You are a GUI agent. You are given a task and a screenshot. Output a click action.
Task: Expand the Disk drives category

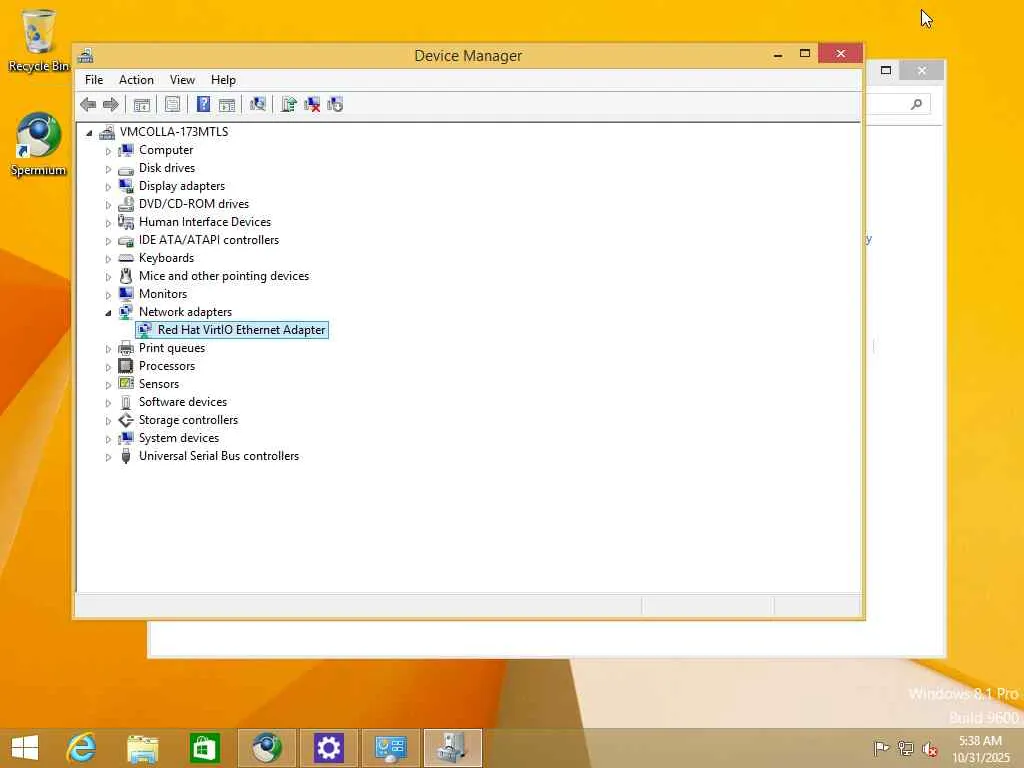(108, 169)
